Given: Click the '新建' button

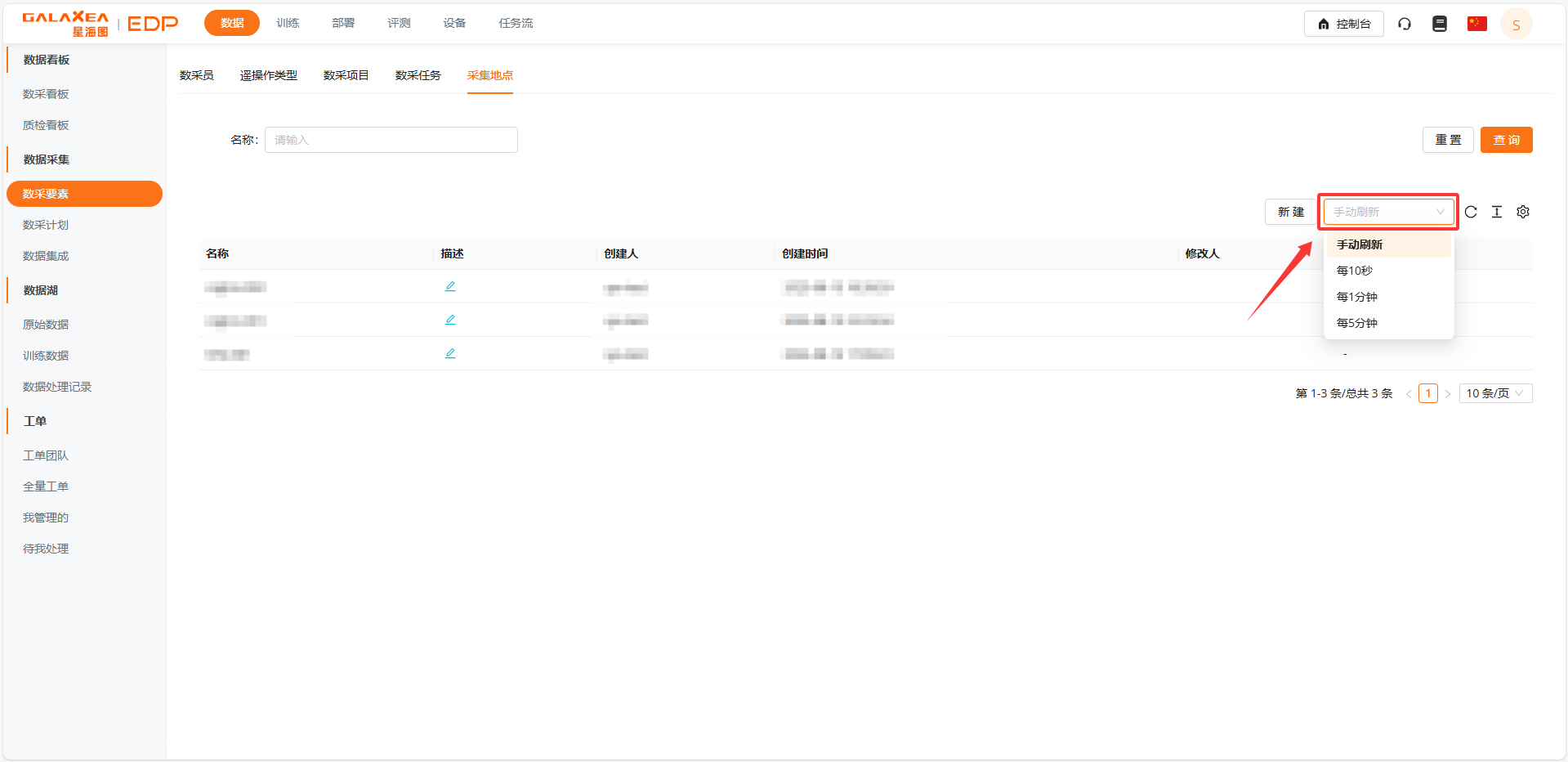Looking at the screenshot, I should (1291, 212).
